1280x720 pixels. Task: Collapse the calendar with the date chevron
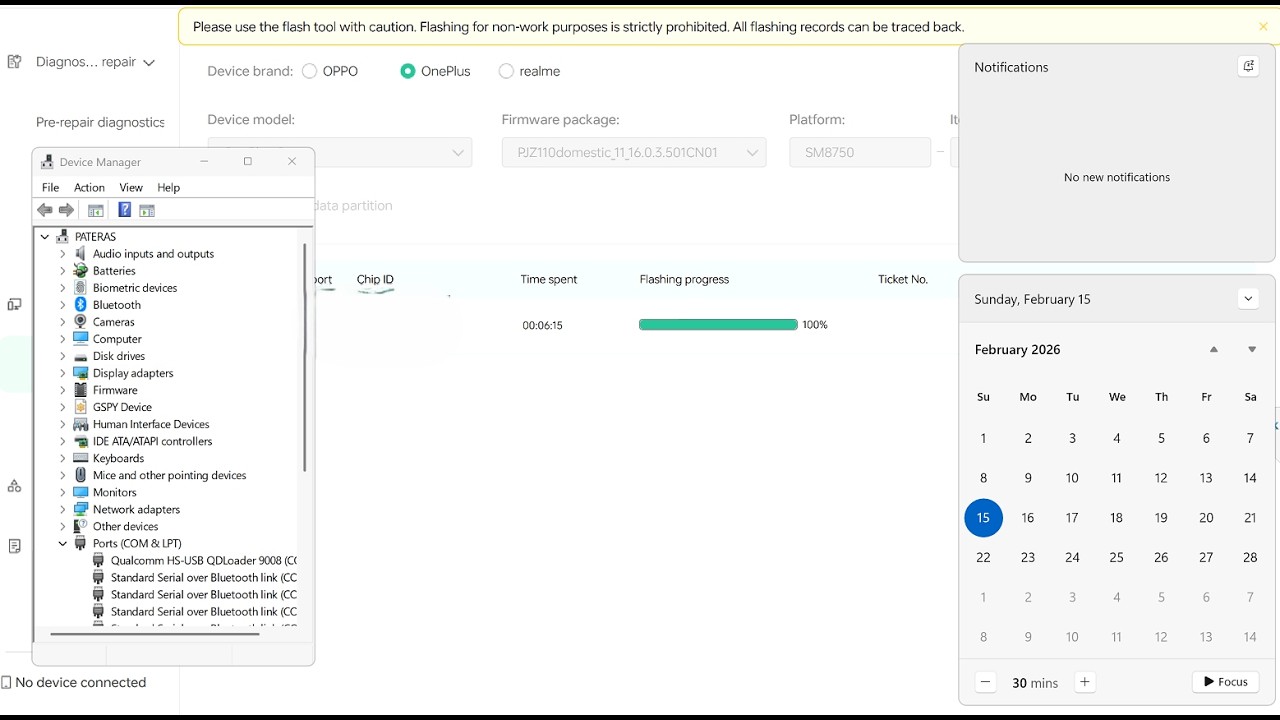click(x=1247, y=299)
